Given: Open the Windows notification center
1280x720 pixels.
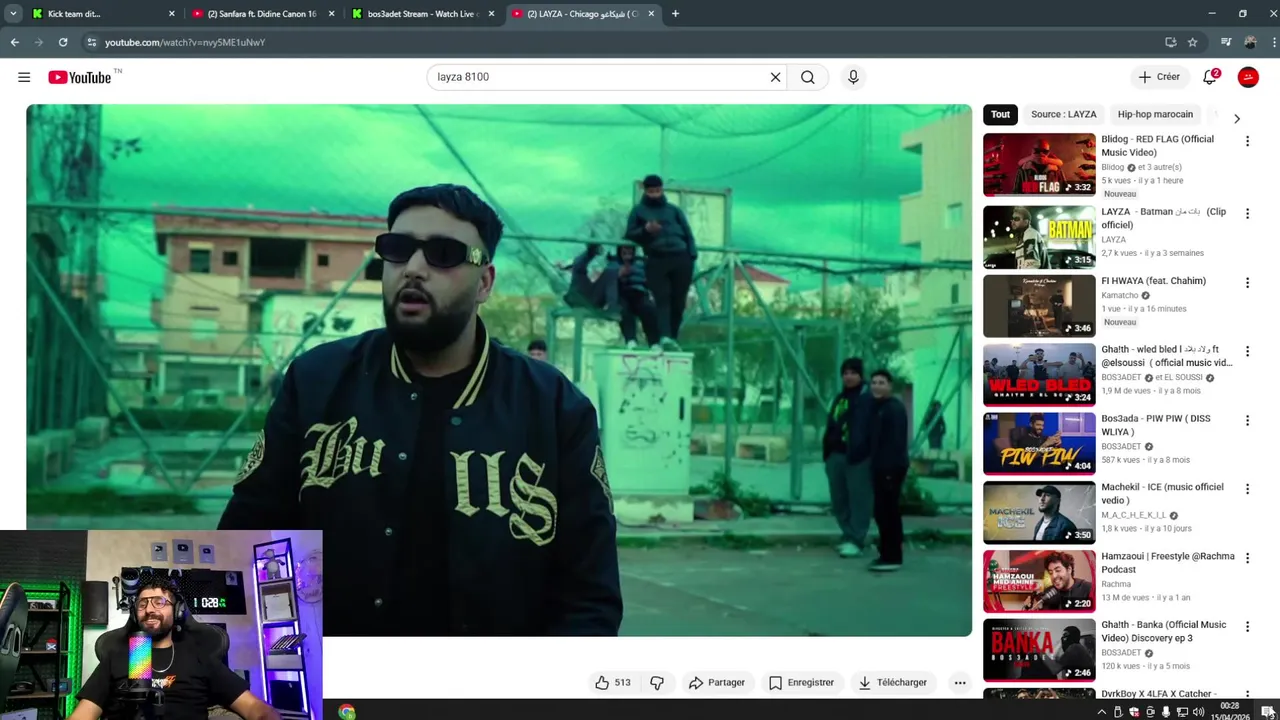Looking at the screenshot, I should point(1268,712).
